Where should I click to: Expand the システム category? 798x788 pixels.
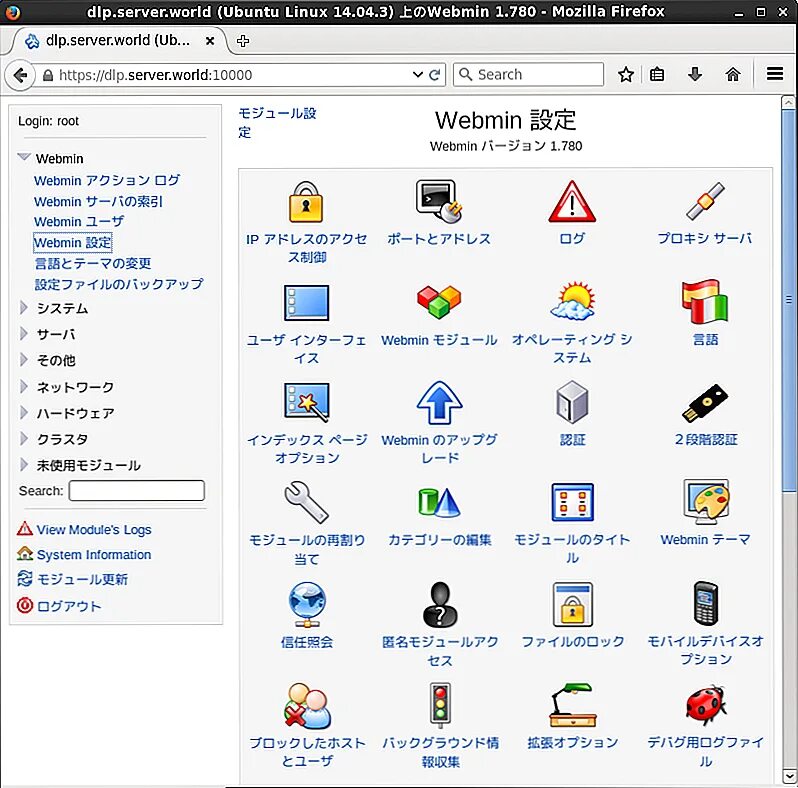coord(23,307)
